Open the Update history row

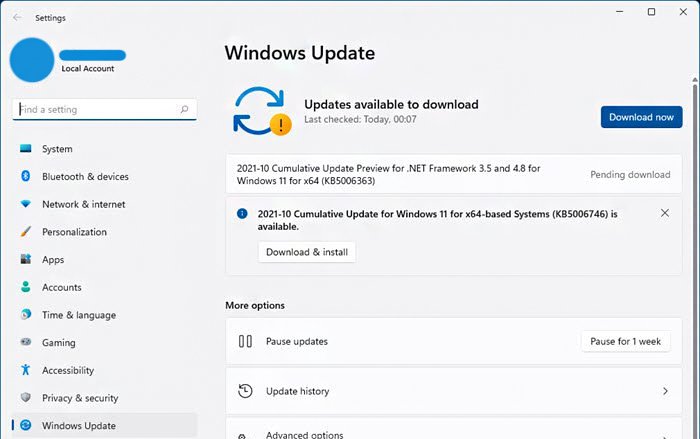[x=454, y=391]
